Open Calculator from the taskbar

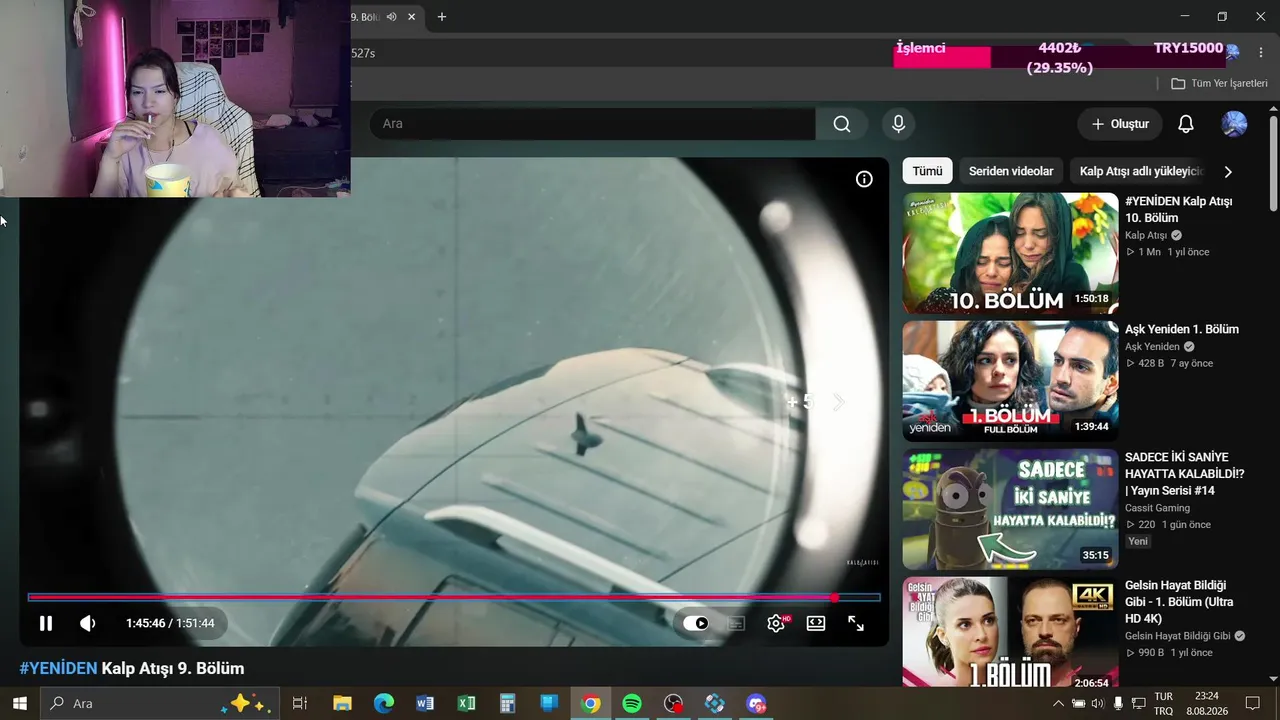pyautogui.click(x=508, y=703)
